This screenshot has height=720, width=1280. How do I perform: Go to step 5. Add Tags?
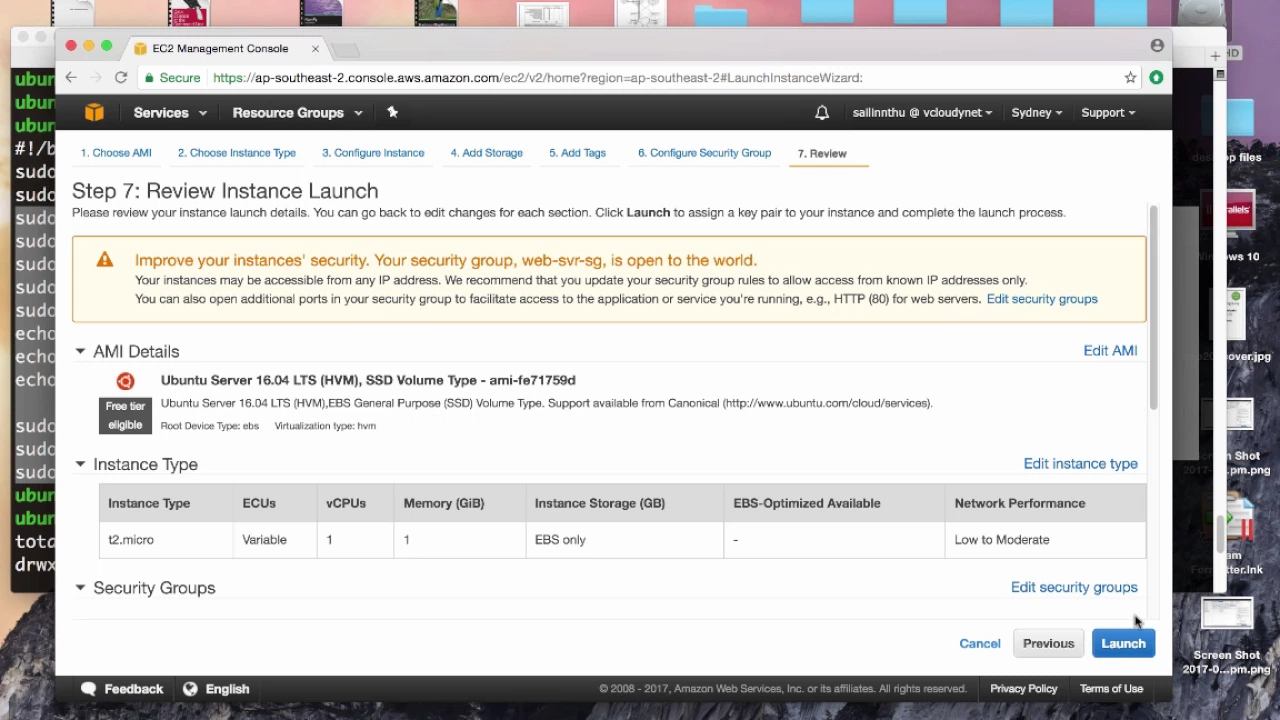pyautogui.click(x=577, y=153)
